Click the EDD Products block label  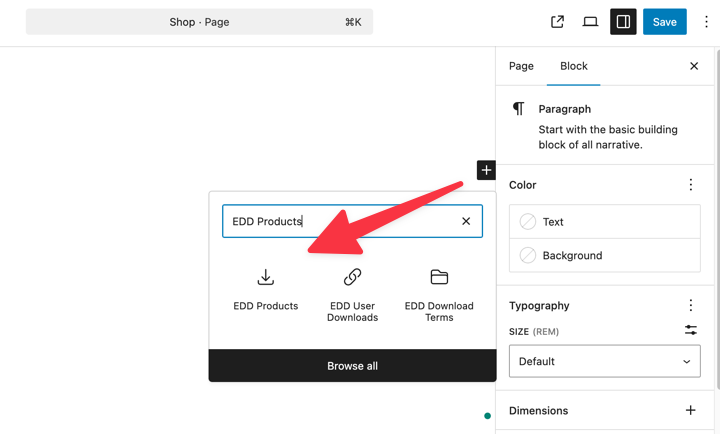click(265, 306)
